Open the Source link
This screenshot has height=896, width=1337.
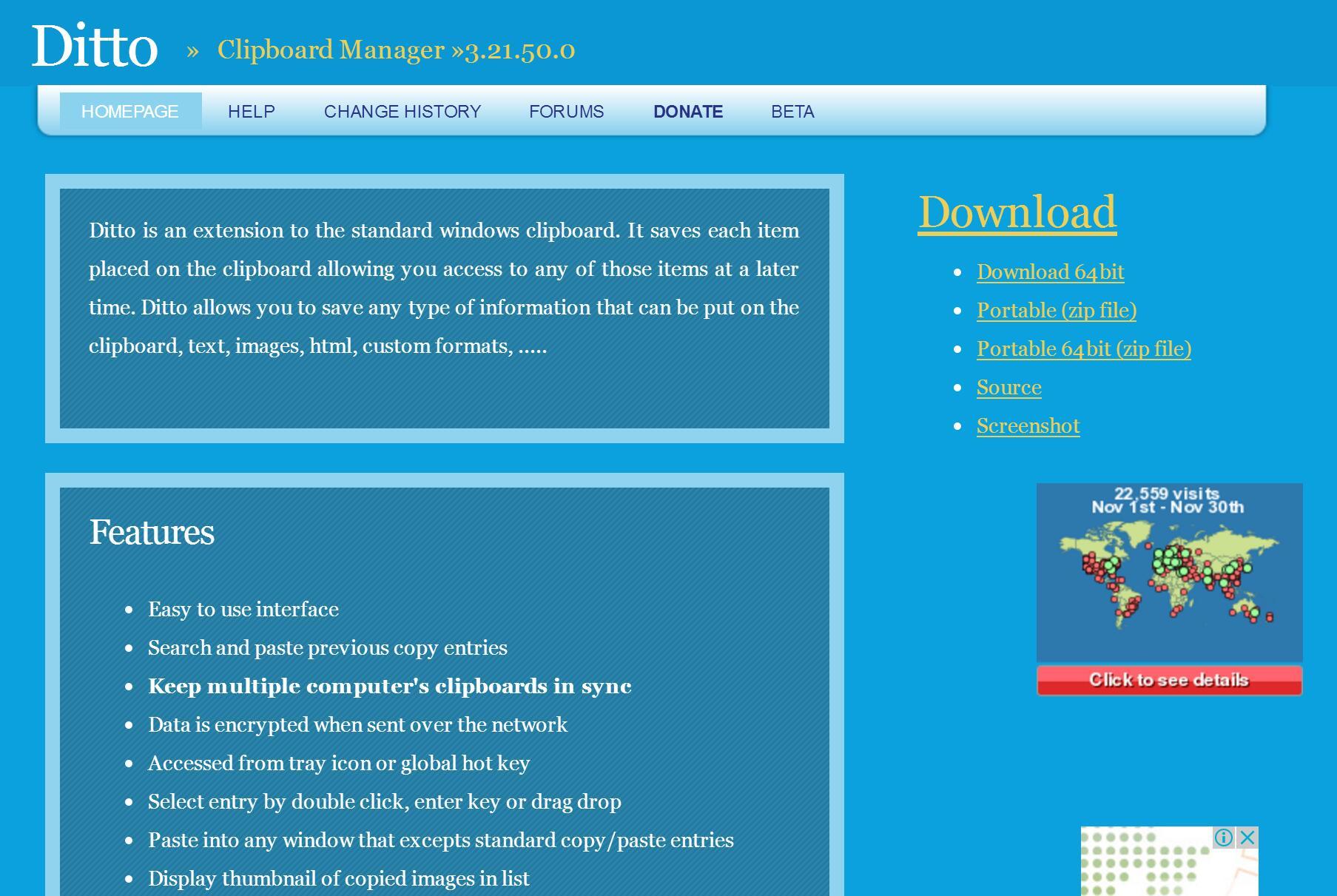(x=1009, y=388)
